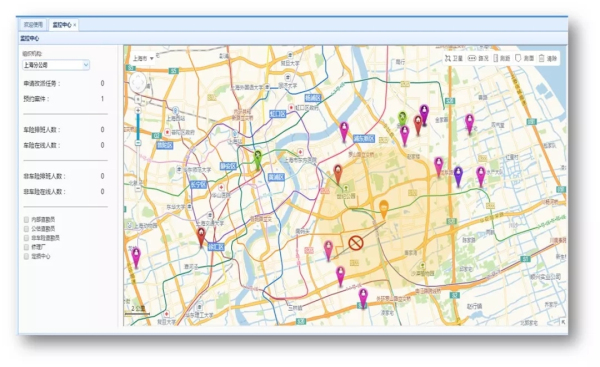Switch map to 卫星 satellite view
The image size is (600, 367).
(454, 59)
